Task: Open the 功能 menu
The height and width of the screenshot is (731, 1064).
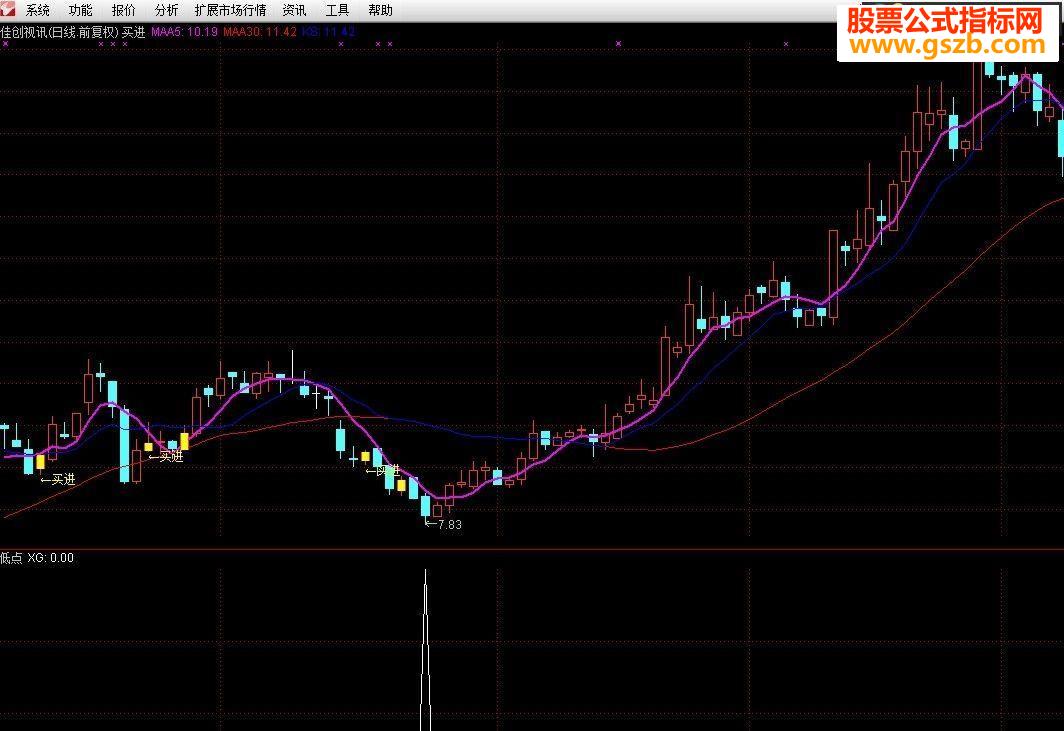Action: 81,10
